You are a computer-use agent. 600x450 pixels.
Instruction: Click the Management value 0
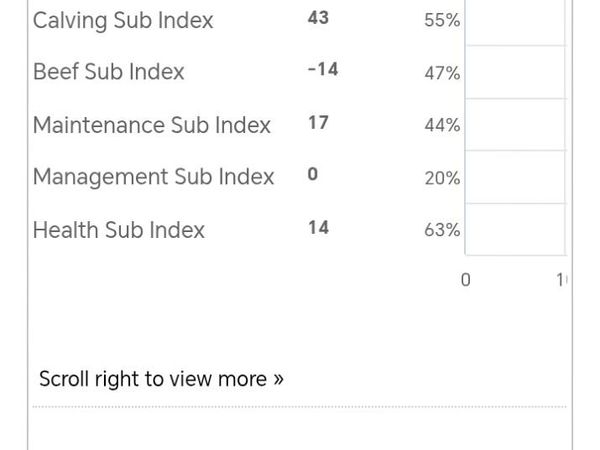(313, 175)
